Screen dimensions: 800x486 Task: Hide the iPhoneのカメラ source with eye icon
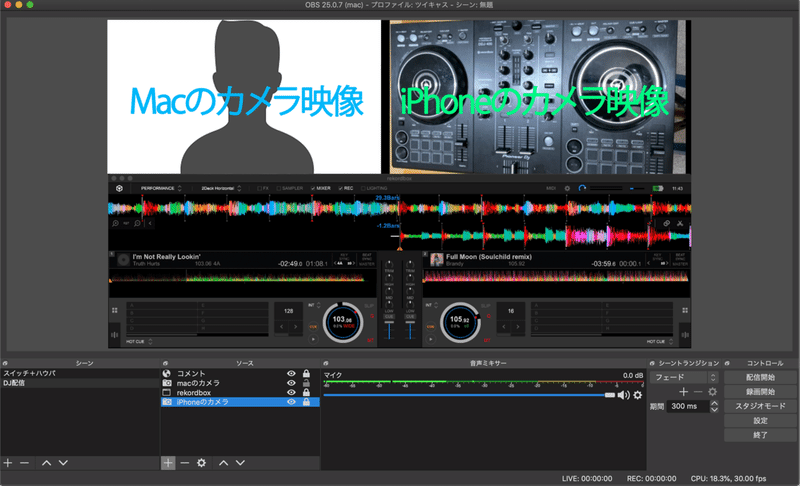pyautogui.click(x=291, y=402)
